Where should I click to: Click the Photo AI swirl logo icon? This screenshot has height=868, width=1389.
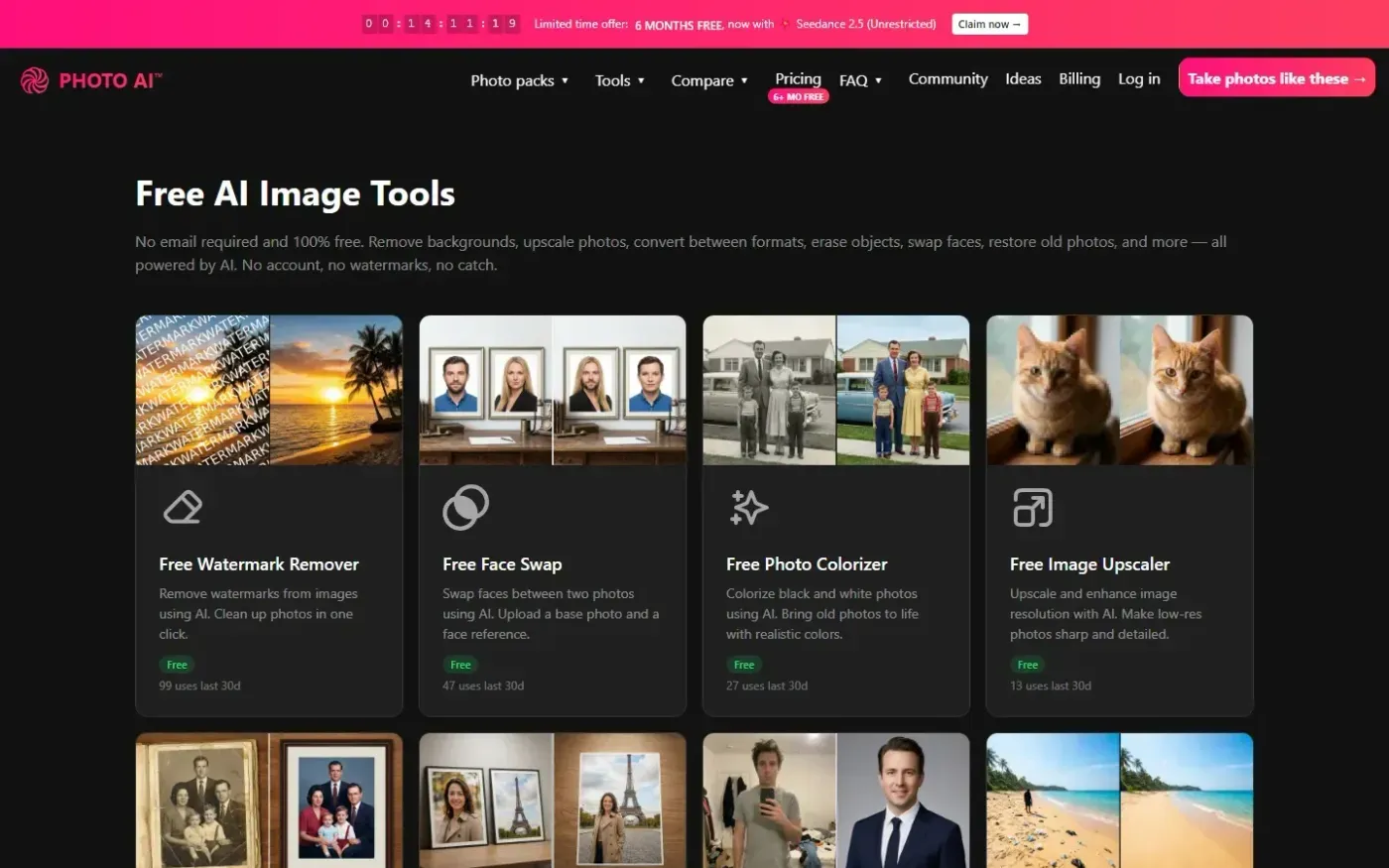tap(35, 80)
